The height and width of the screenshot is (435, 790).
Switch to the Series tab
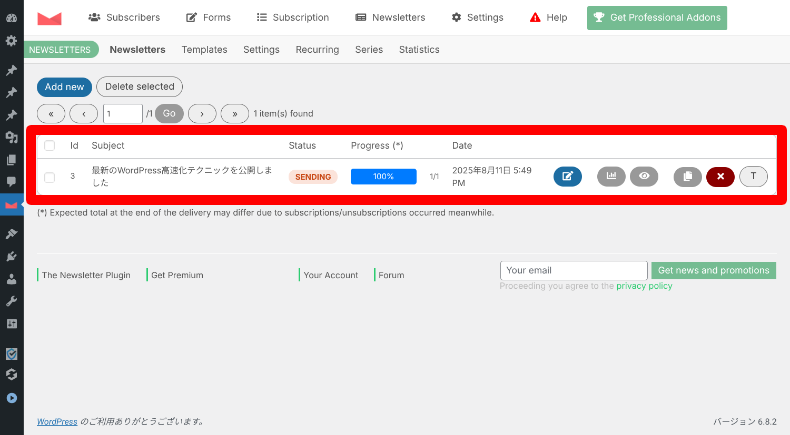point(369,50)
